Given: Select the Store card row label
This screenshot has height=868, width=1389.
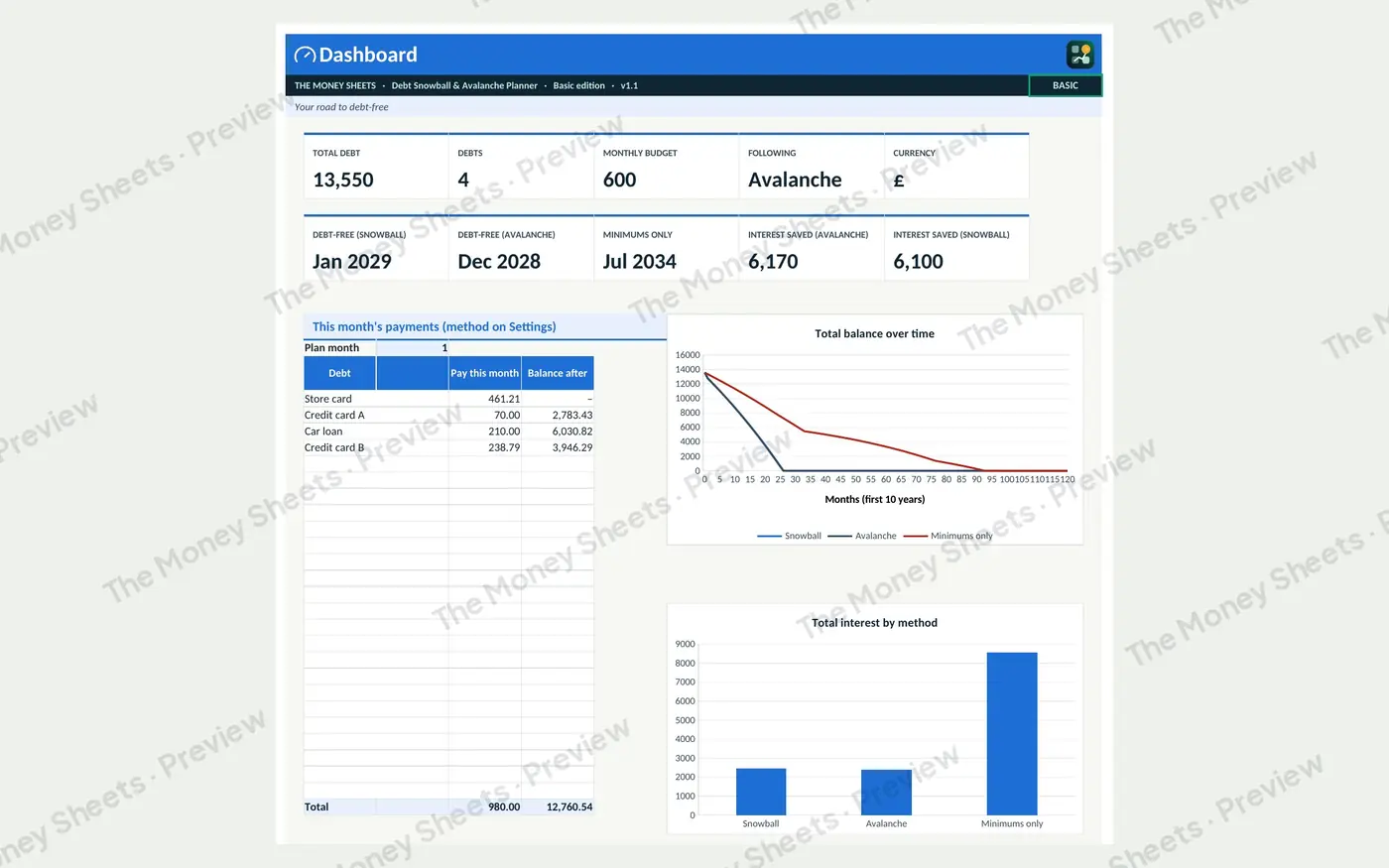Looking at the screenshot, I should tap(328, 399).
